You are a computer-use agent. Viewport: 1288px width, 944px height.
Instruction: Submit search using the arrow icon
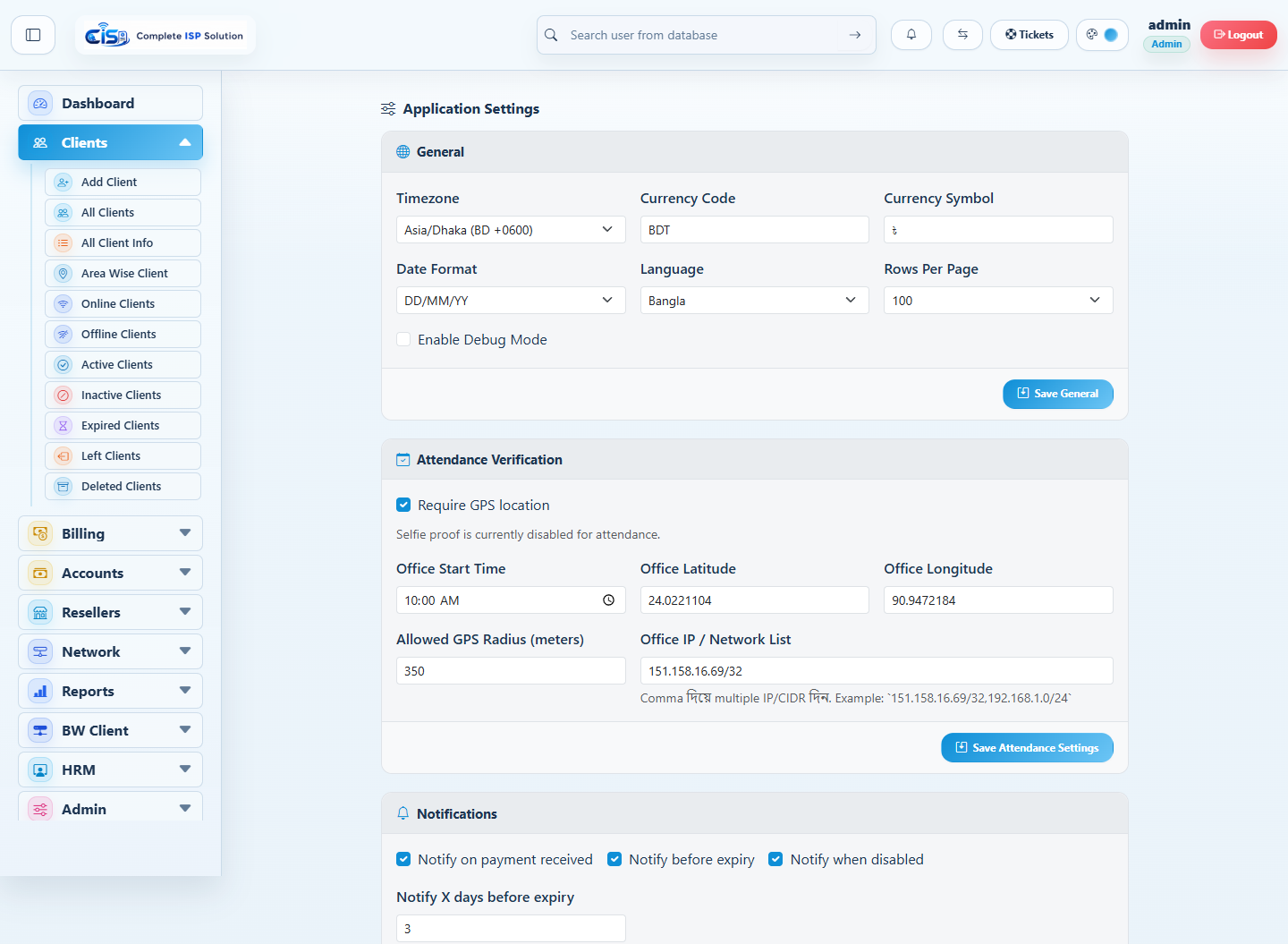[855, 35]
